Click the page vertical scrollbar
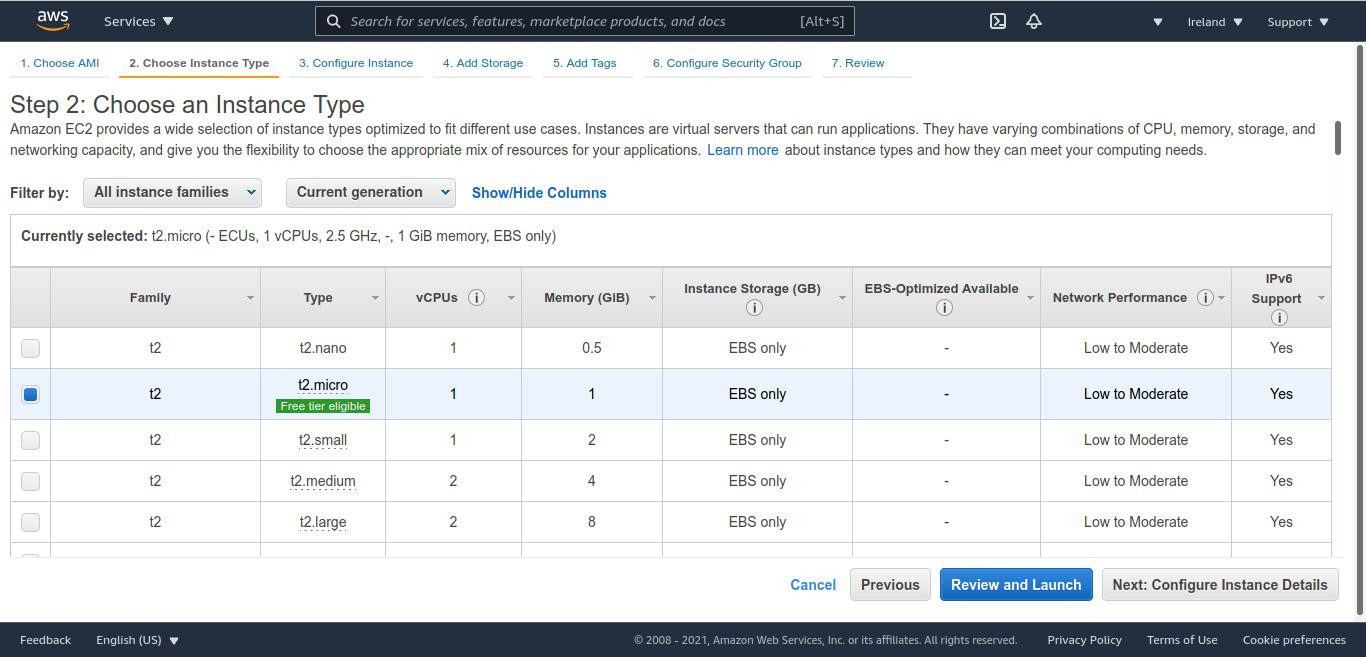The height and width of the screenshot is (657, 1366). pyautogui.click(x=1359, y=330)
